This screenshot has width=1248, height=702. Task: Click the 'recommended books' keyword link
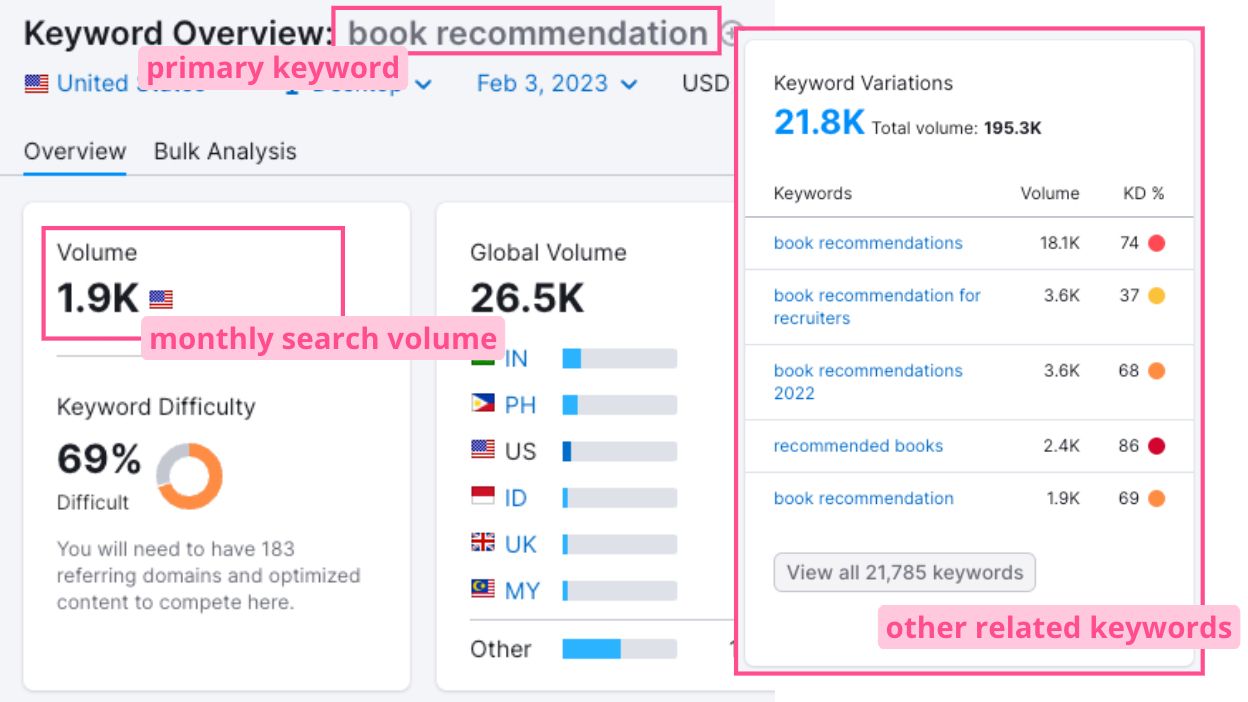pyautogui.click(x=858, y=446)
